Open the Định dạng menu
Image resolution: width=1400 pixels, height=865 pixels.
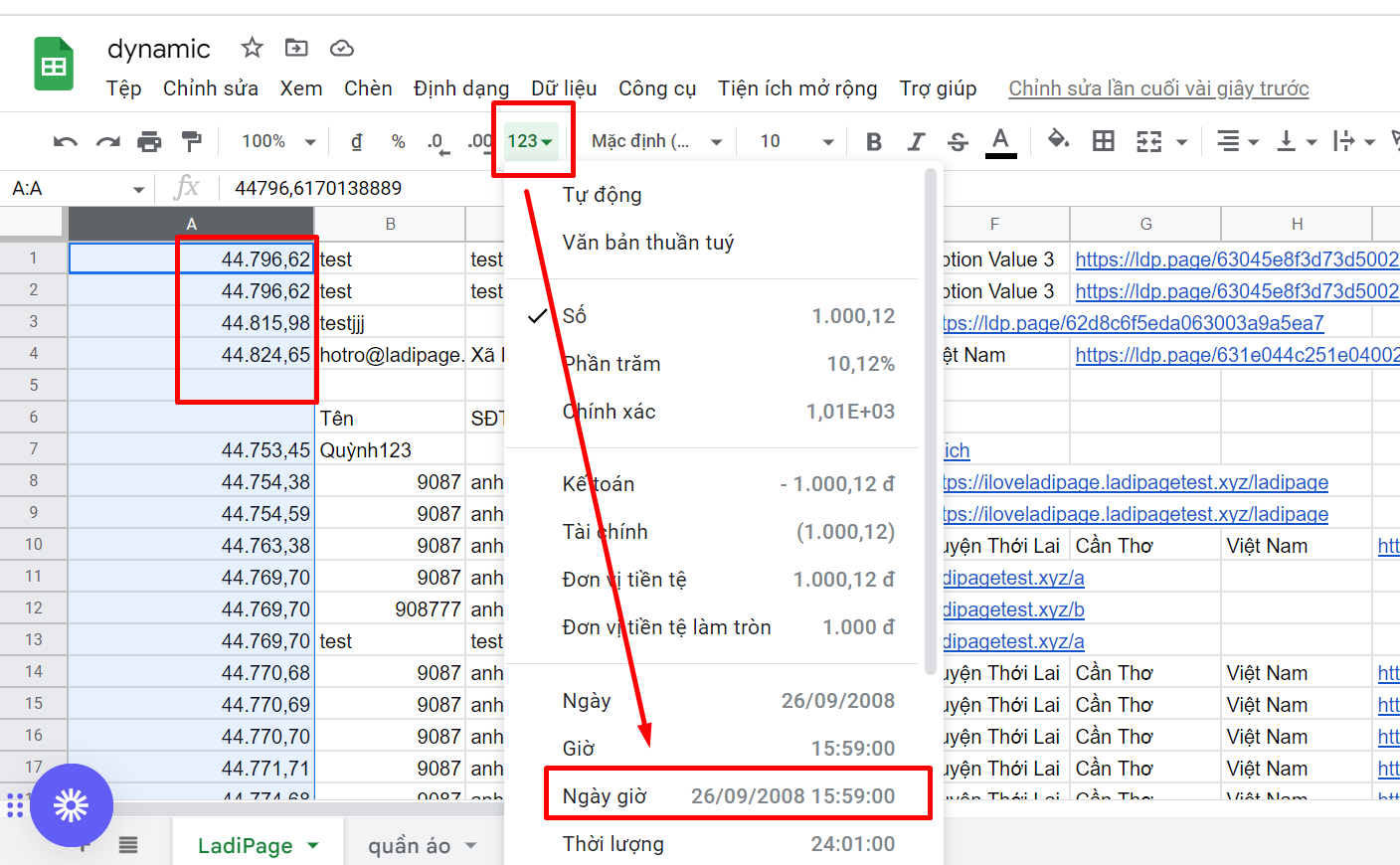[460, 88]
